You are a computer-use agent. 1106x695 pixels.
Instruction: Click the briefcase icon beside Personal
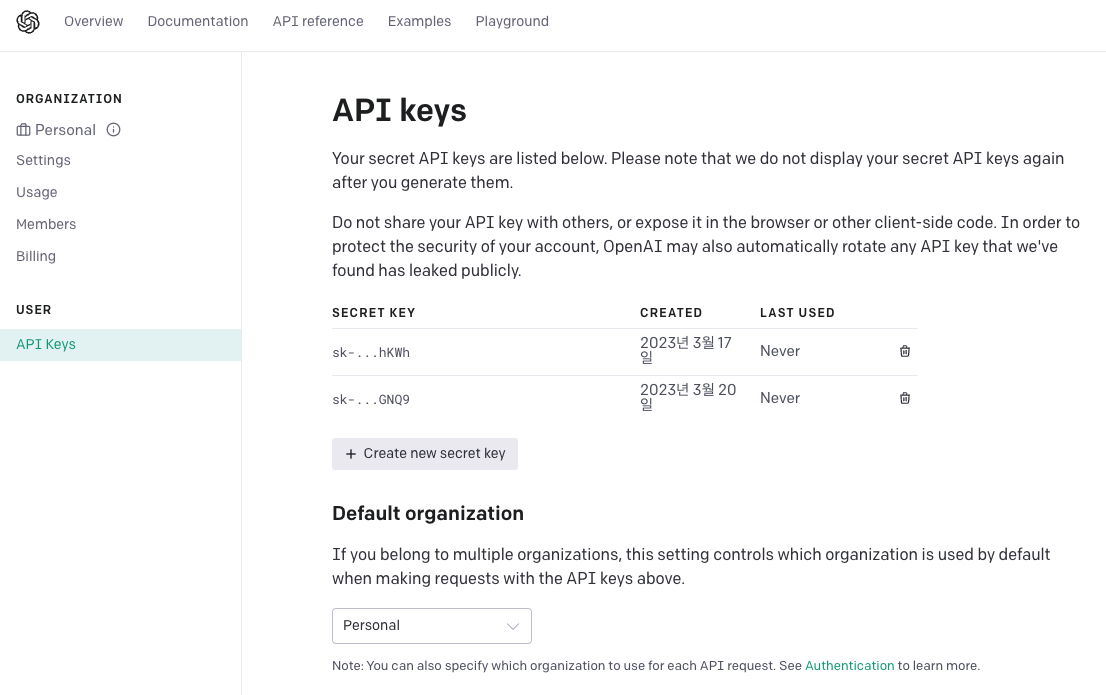click(x=23, y=130)
